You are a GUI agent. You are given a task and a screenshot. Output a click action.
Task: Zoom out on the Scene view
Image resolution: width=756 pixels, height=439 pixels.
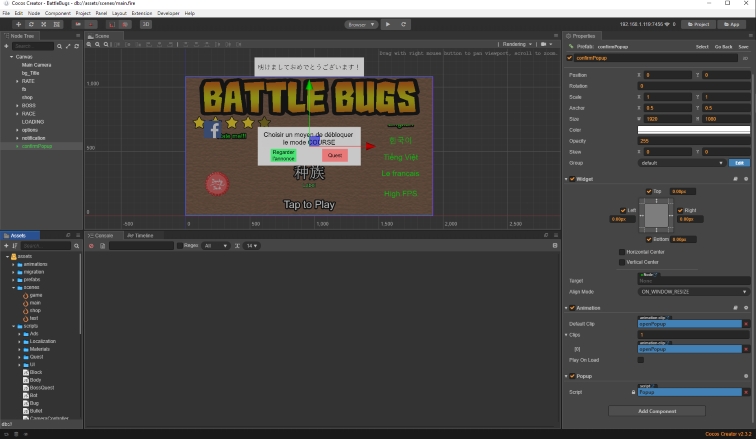97,44
